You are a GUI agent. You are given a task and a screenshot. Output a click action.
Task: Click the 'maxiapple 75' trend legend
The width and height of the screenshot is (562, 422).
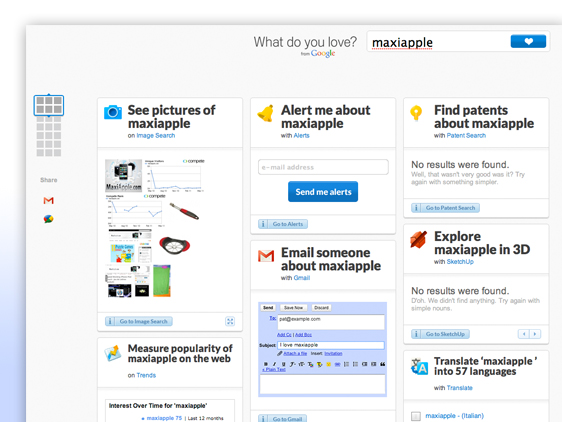point(164,418)
